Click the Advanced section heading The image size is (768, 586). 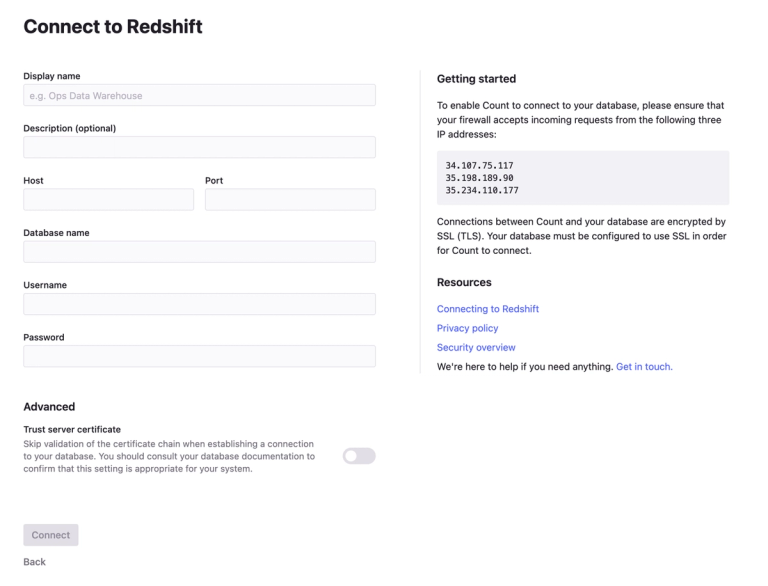coord(49,407)
